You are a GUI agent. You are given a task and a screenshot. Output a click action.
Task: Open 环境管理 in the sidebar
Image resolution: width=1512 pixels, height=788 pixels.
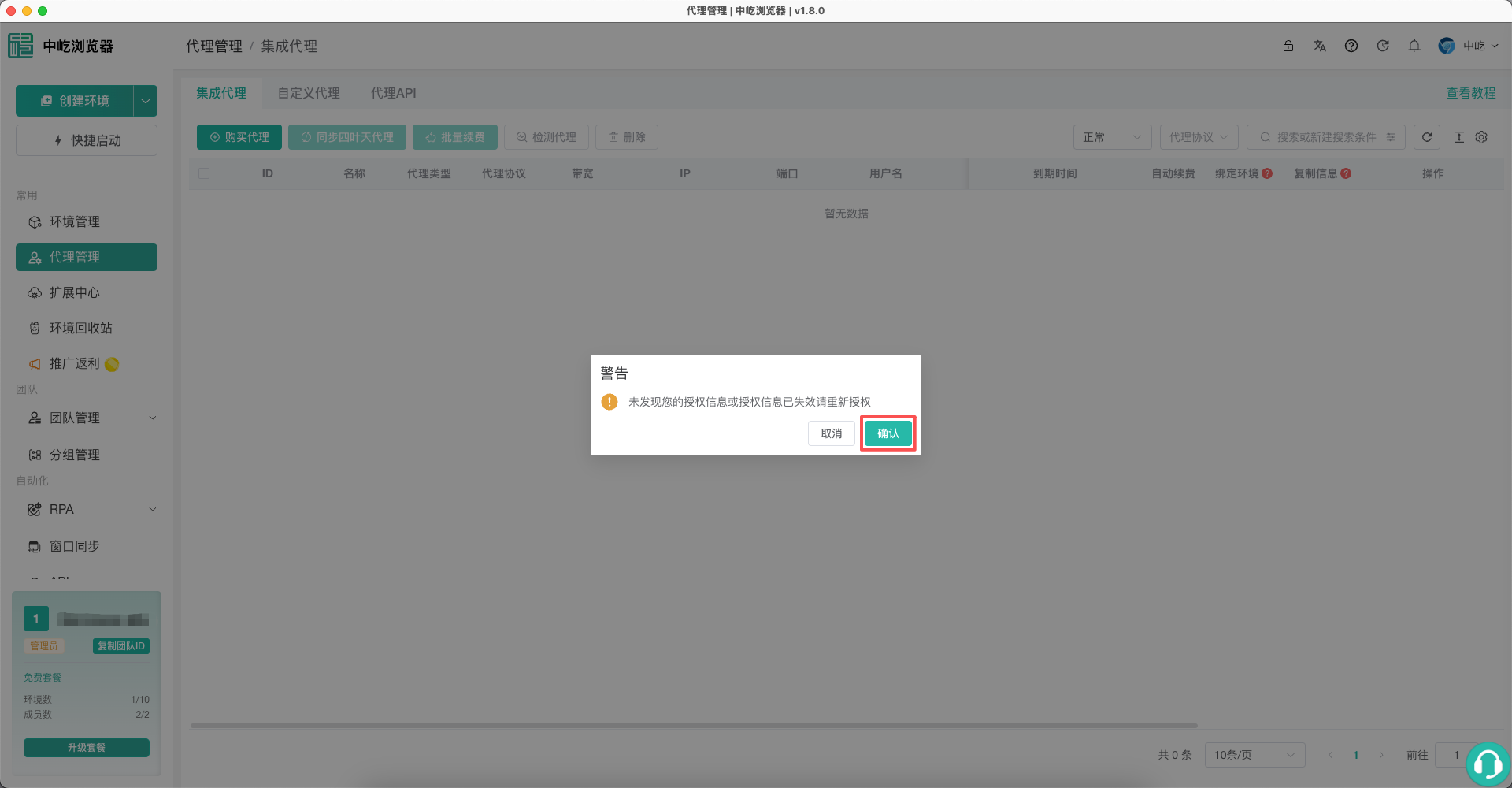tap(87, 221)
